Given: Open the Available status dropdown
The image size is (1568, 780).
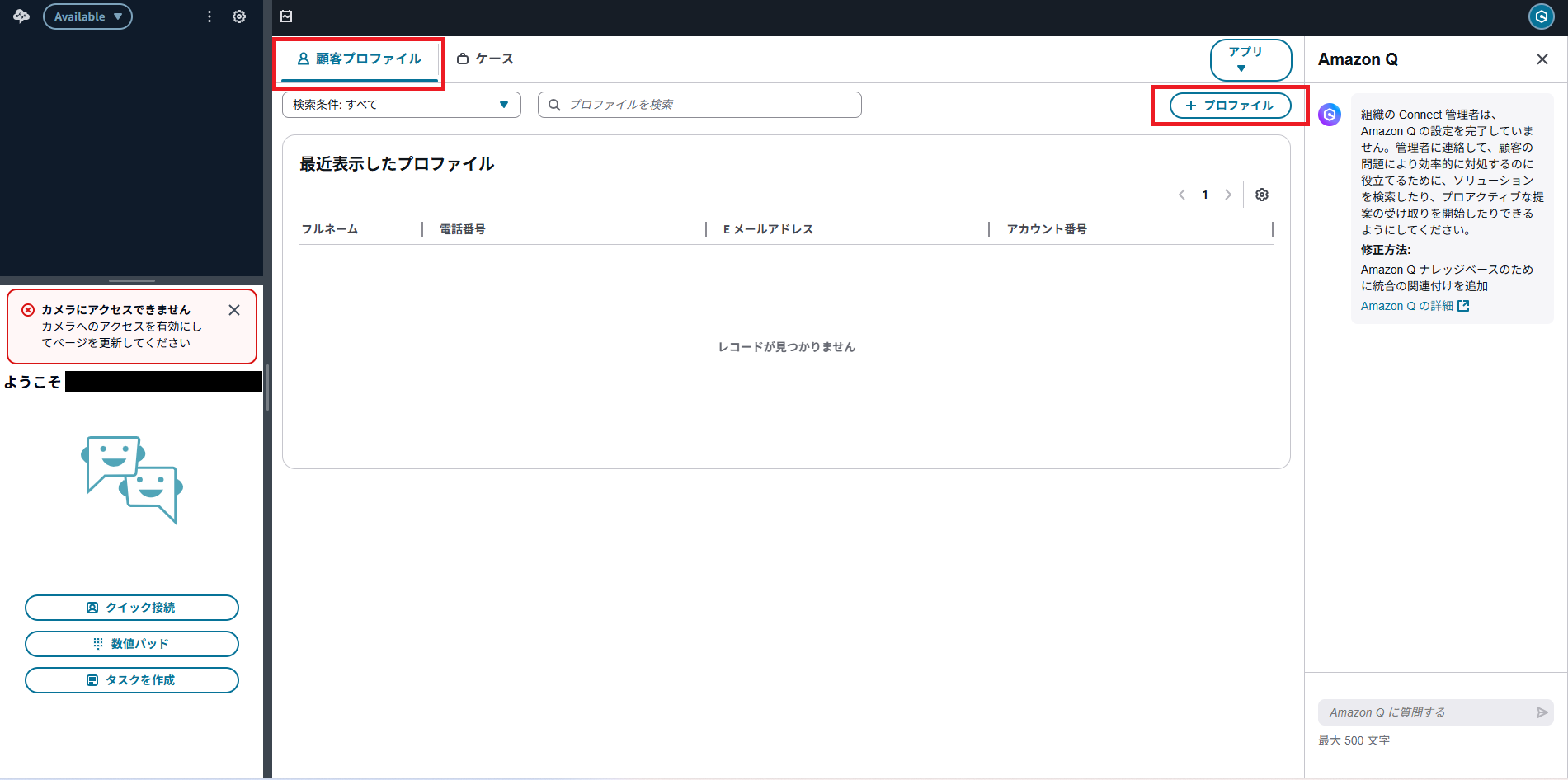Looking at the screenshot, I should 87,16.
